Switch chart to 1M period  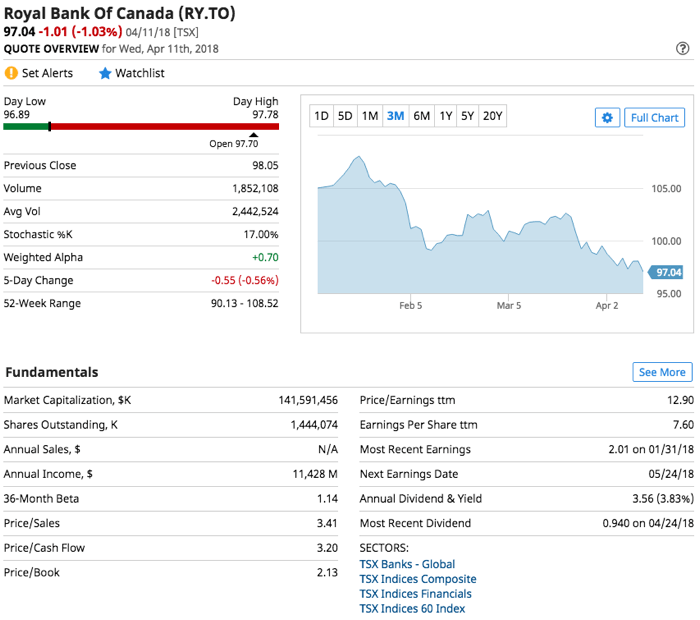(370, 116)
